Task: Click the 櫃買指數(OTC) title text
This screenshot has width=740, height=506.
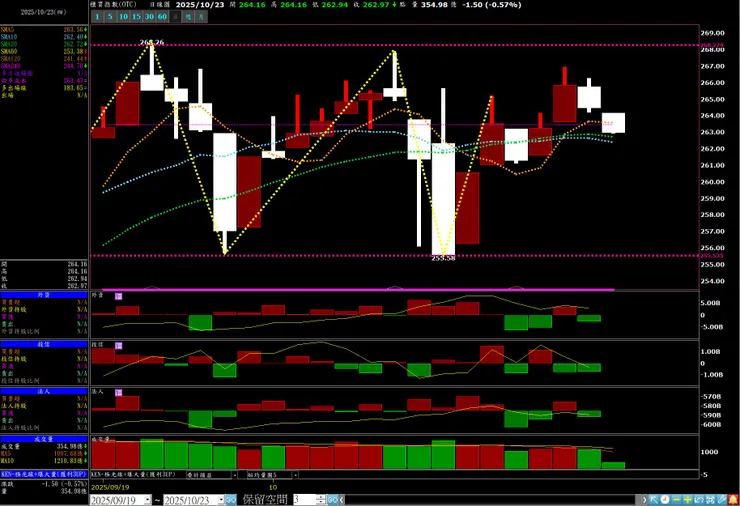Action: 114,5
